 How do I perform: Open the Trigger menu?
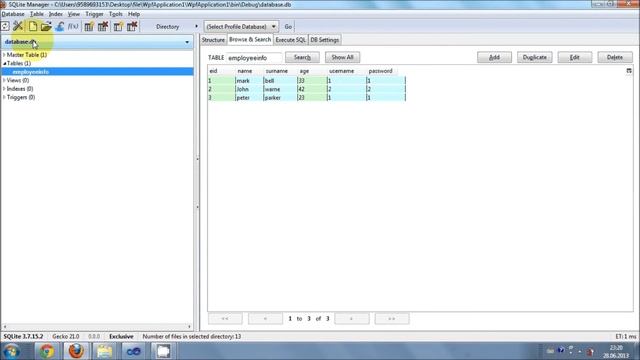[x=94, y=14]
